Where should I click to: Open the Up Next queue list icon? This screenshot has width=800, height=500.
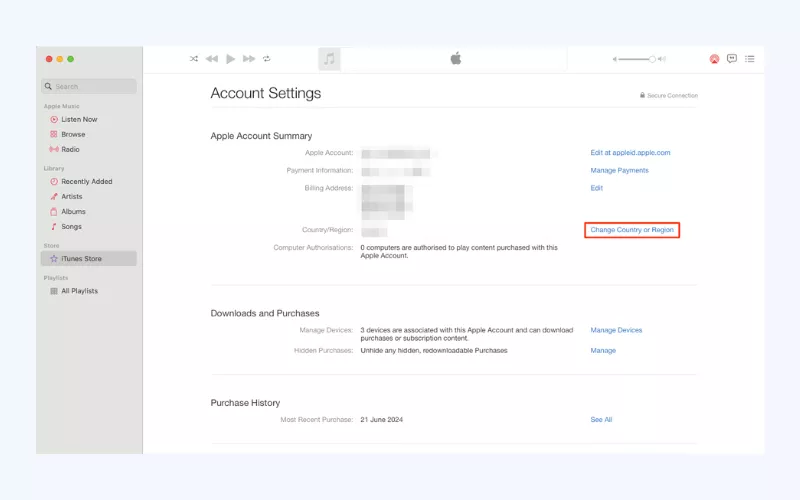750,59
